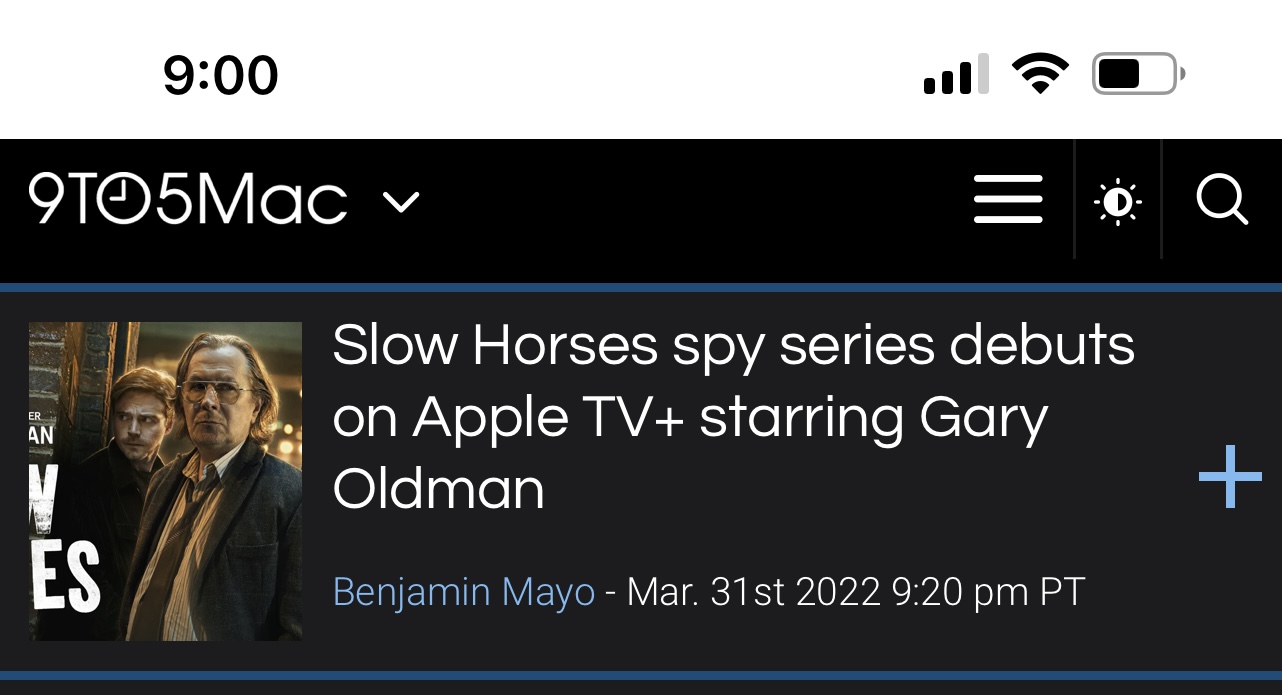Open the hamburger menu
Screen dimensions: 1282x695
pyautogui.click(x=1008, y=200)
